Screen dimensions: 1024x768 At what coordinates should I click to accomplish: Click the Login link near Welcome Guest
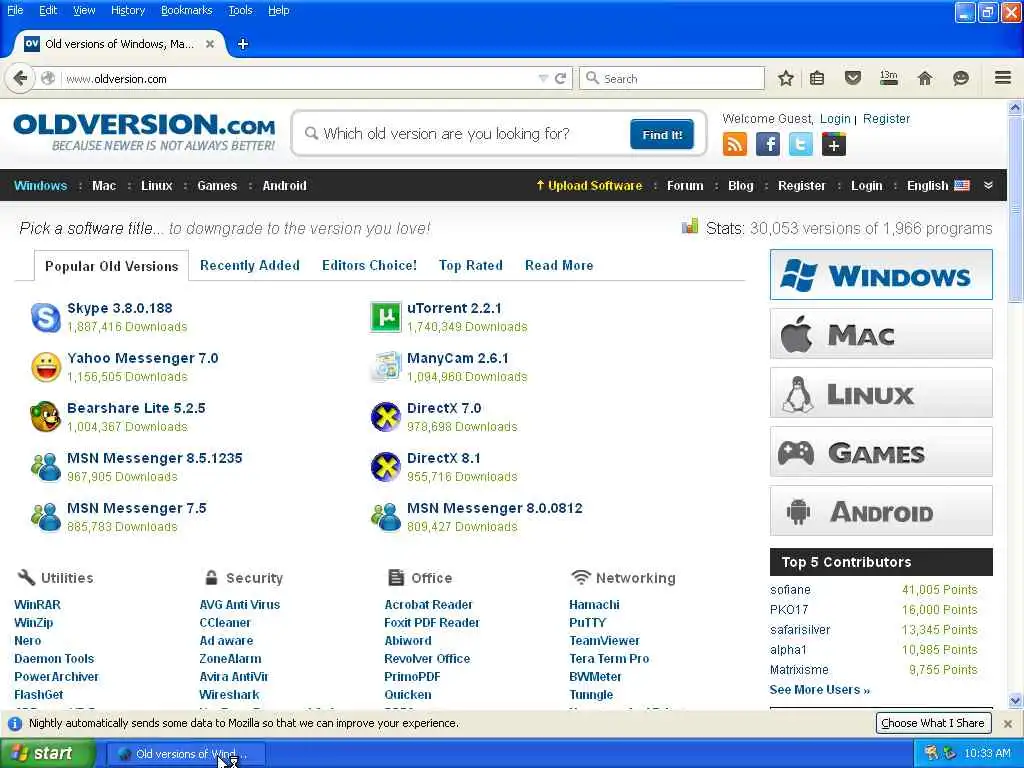(835, 119)
